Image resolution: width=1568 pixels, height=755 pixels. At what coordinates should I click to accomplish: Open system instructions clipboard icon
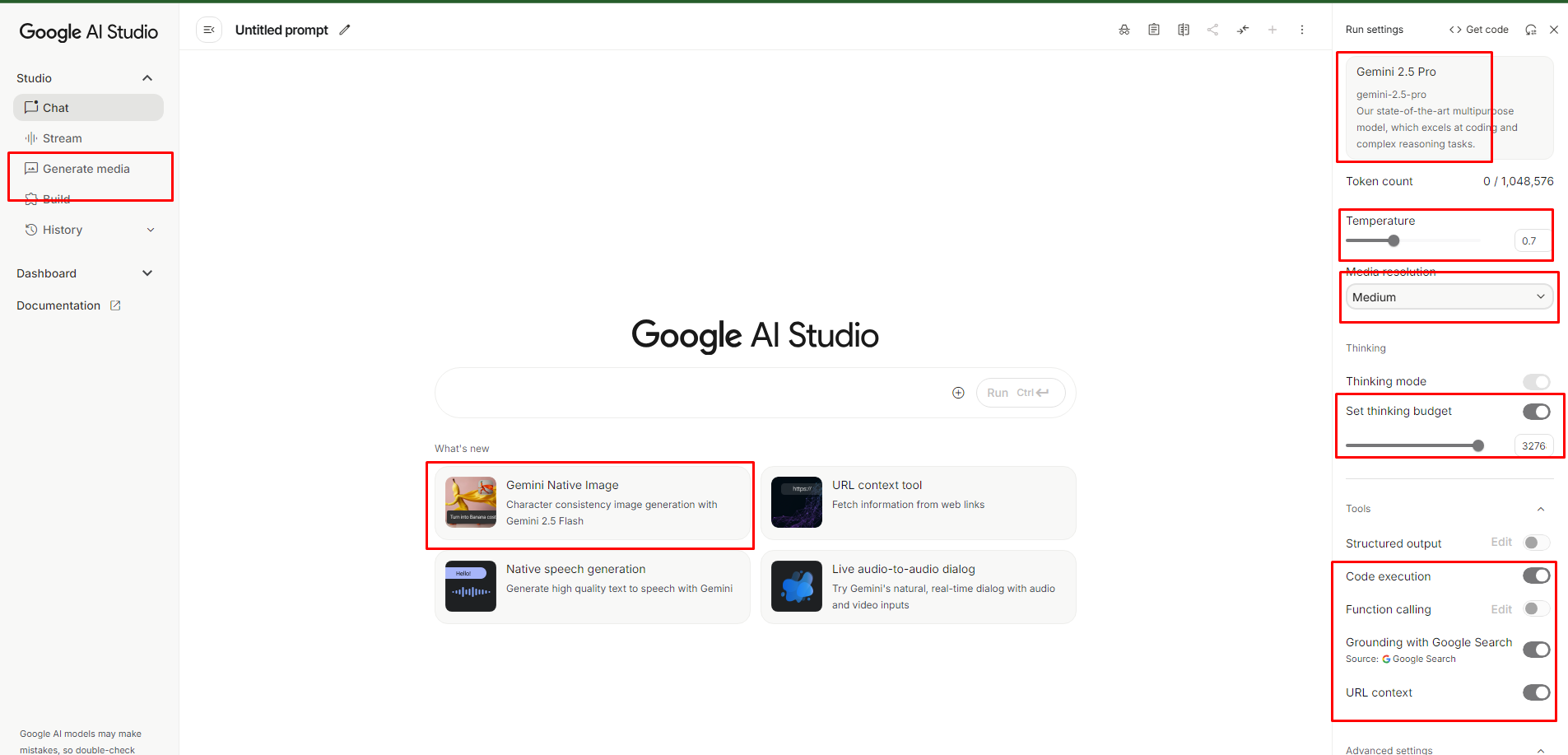coord(1154,30)
